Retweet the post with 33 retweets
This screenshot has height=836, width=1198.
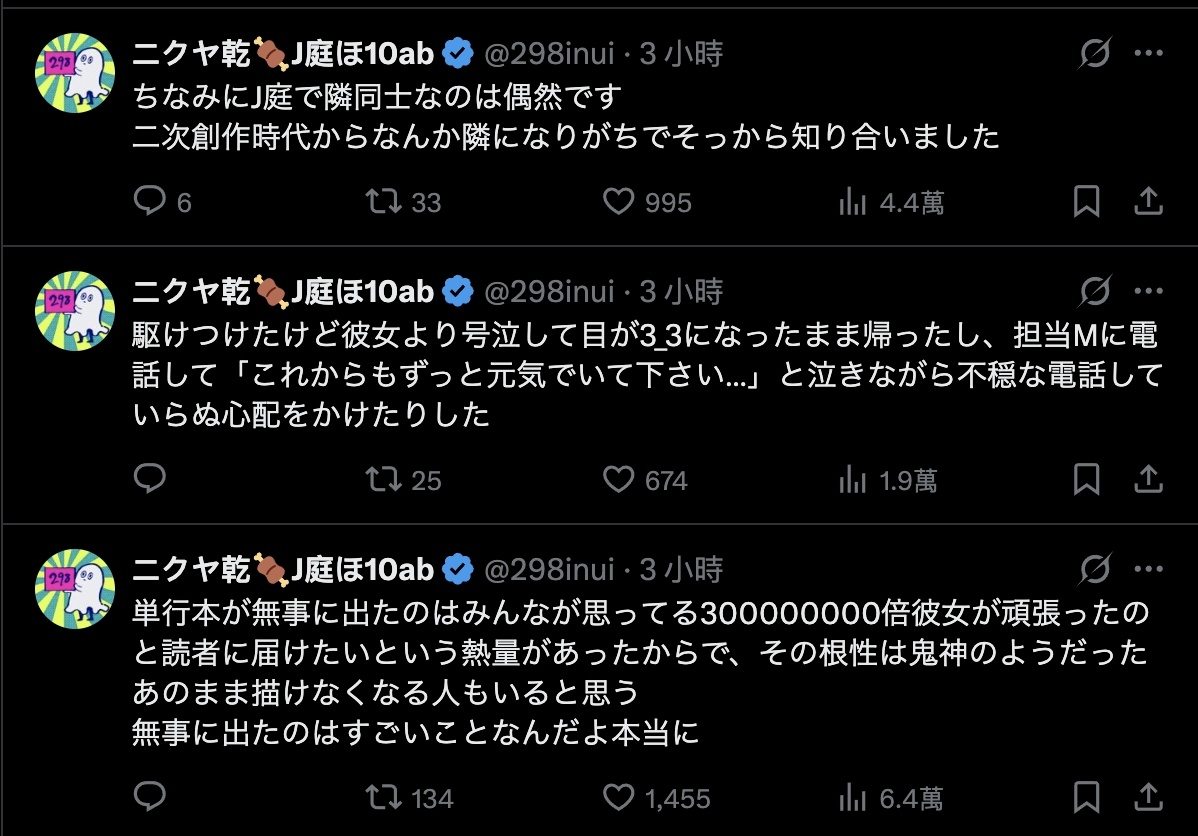(380, 202)
